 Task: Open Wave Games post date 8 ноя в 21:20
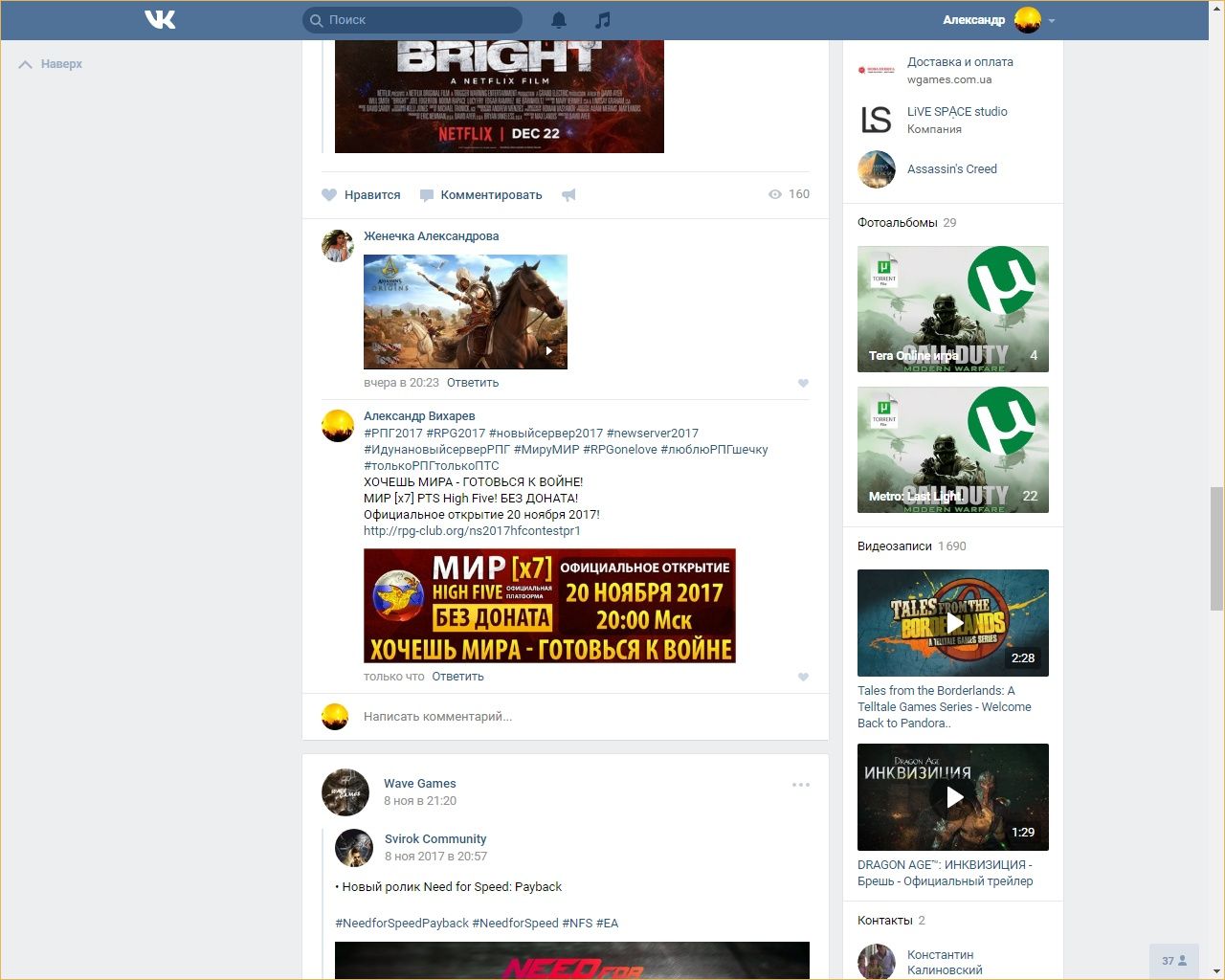tap(420, 801)
